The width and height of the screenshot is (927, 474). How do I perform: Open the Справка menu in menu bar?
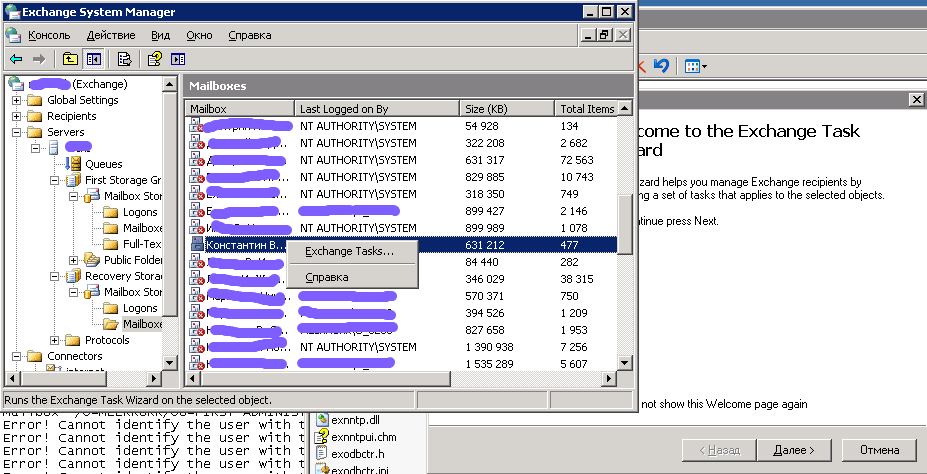249,35
